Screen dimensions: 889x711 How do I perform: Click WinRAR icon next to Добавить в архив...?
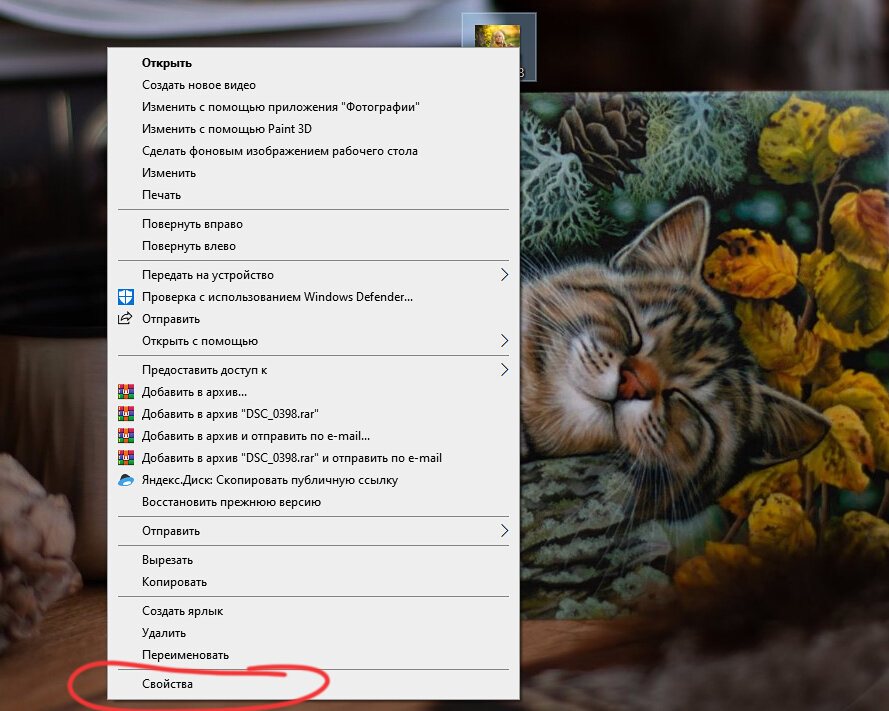(125, 392)
